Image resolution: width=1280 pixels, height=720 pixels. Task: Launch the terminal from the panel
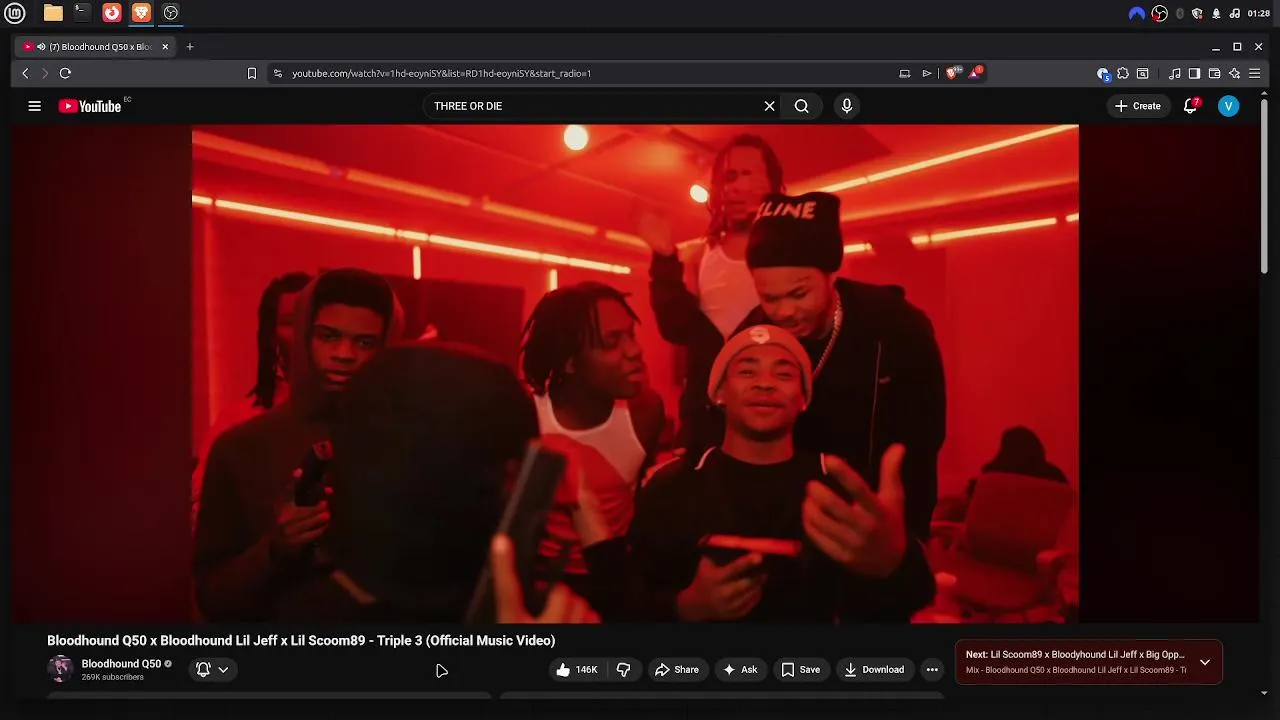82,13
